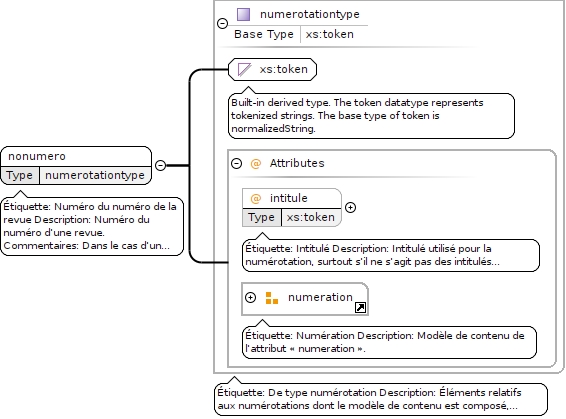Select the nonumero element box

tap(76, 166)
